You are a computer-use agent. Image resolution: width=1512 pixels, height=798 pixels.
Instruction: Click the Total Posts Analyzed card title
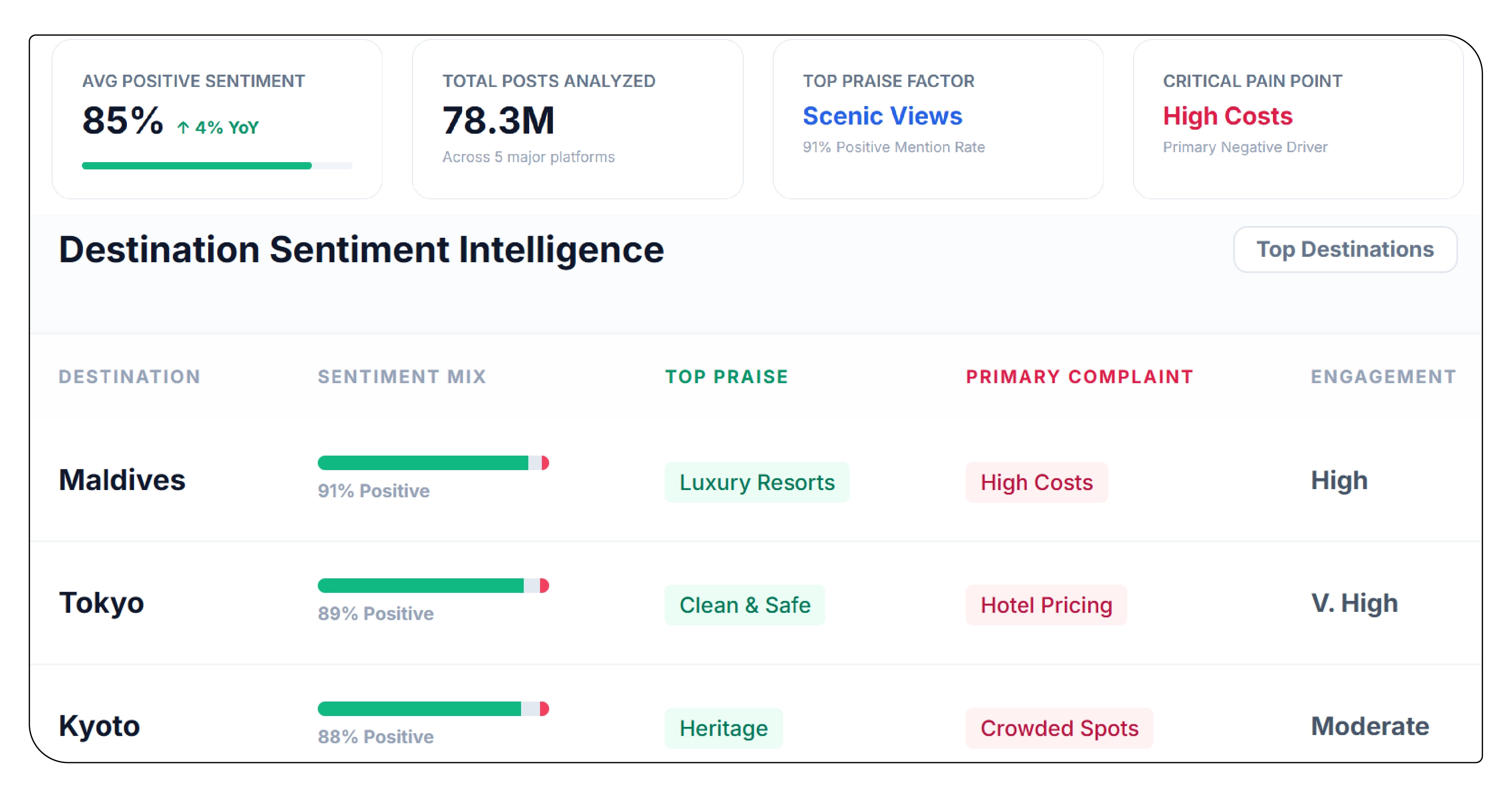pos(549,81)
